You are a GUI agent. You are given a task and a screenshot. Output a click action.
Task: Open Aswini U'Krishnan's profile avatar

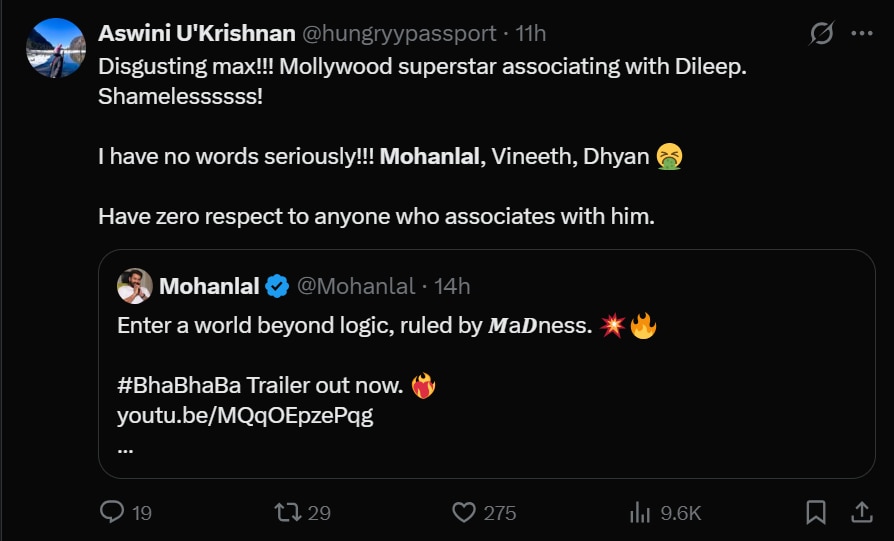[56, 47]
